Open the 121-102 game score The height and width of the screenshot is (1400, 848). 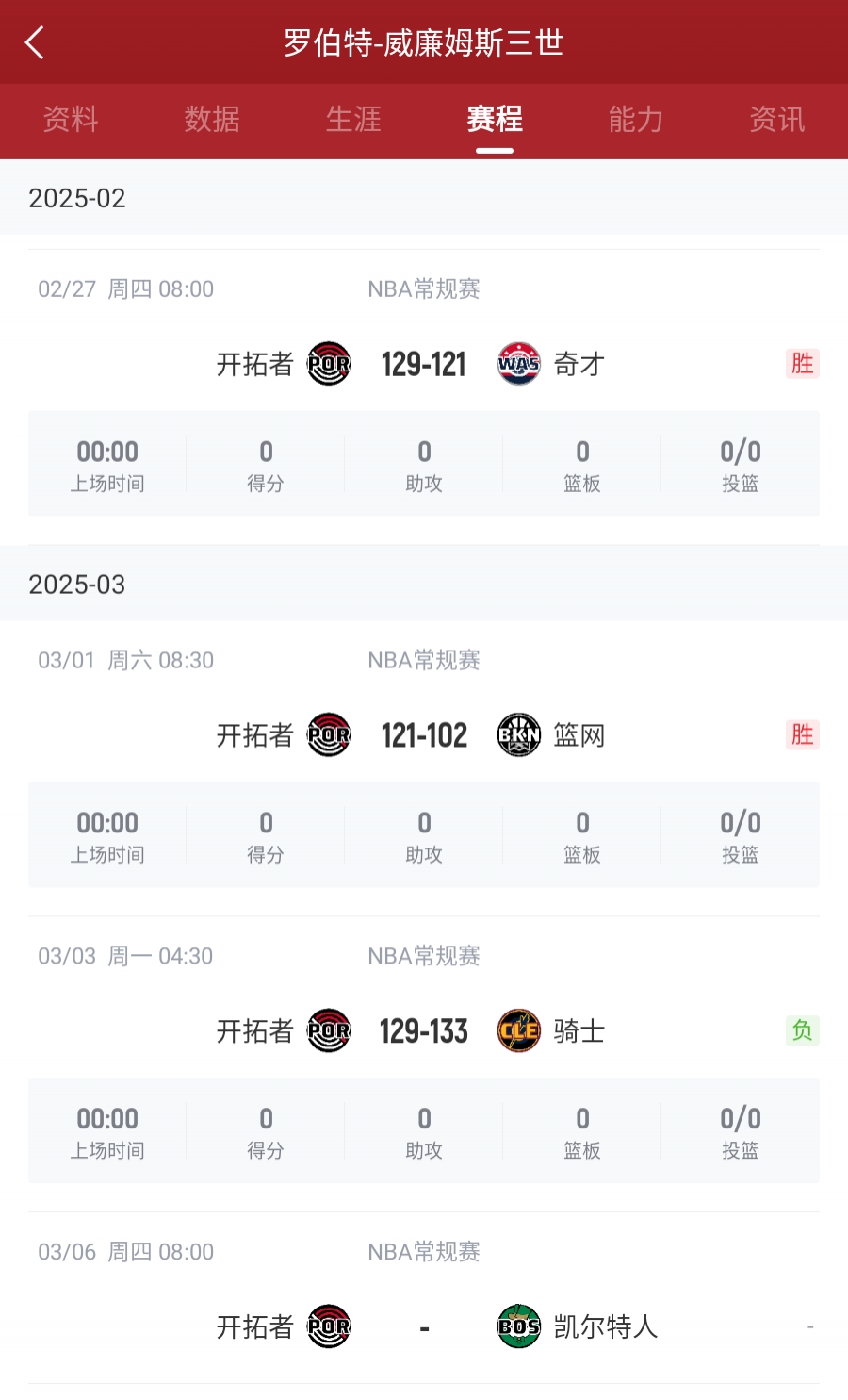(424, 735)
